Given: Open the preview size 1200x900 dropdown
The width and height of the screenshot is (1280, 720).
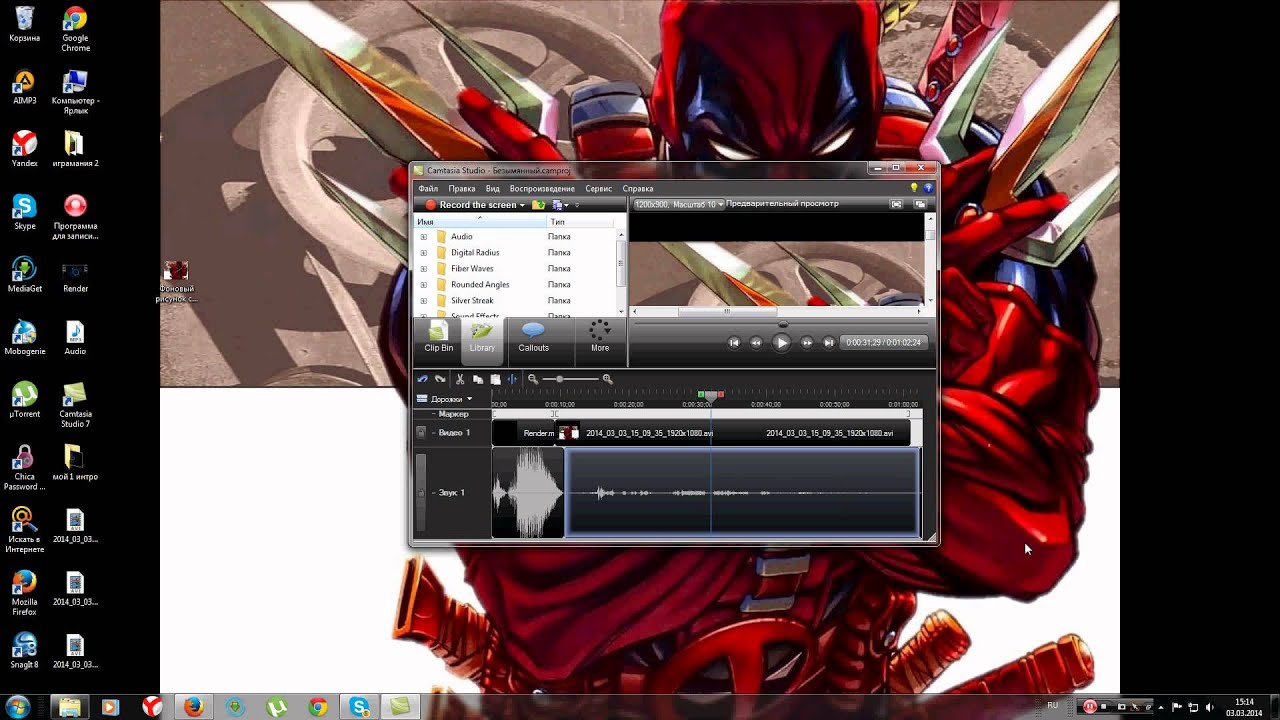Looking at the screenshot, I should pos(678,204).
